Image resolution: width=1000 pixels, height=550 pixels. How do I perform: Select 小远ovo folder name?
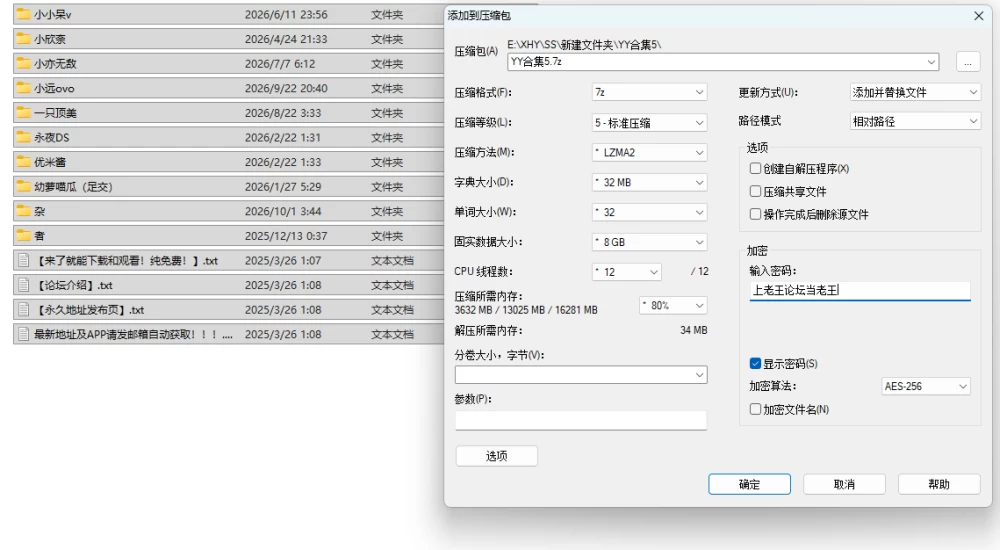tap(54, 89)
